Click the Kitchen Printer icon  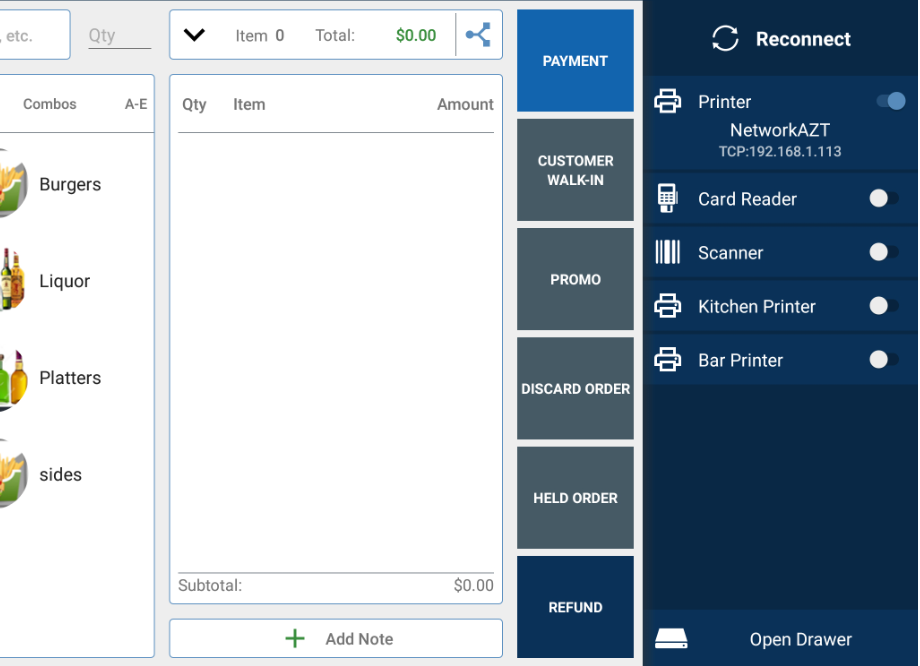pos(667,307)
